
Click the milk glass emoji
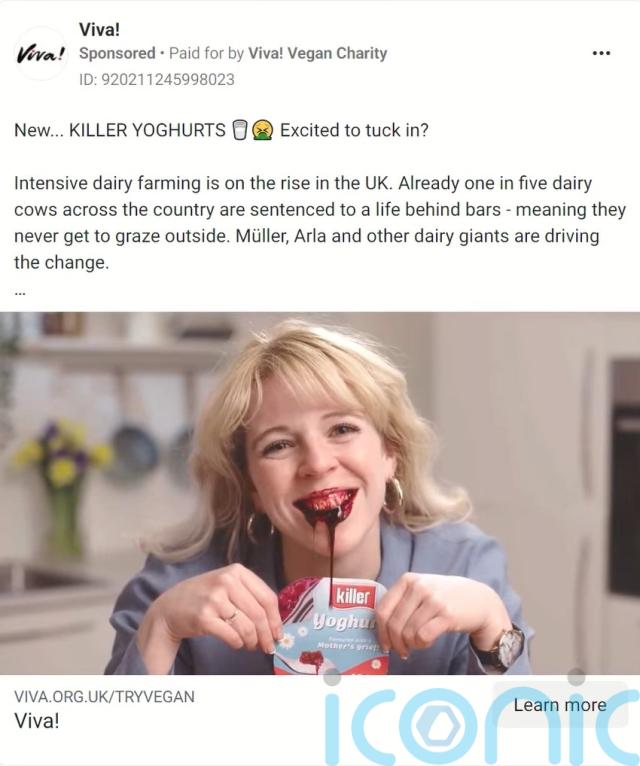pos(240,130)
